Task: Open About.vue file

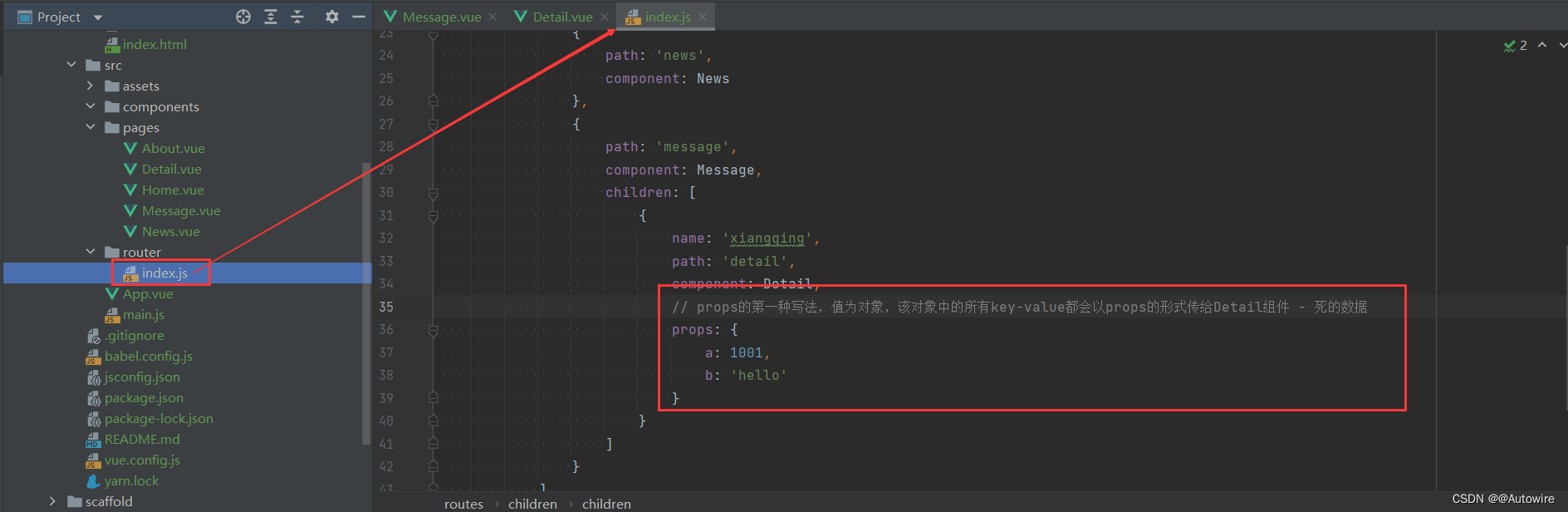Action: pyautogui.click(x=173, y=149)
